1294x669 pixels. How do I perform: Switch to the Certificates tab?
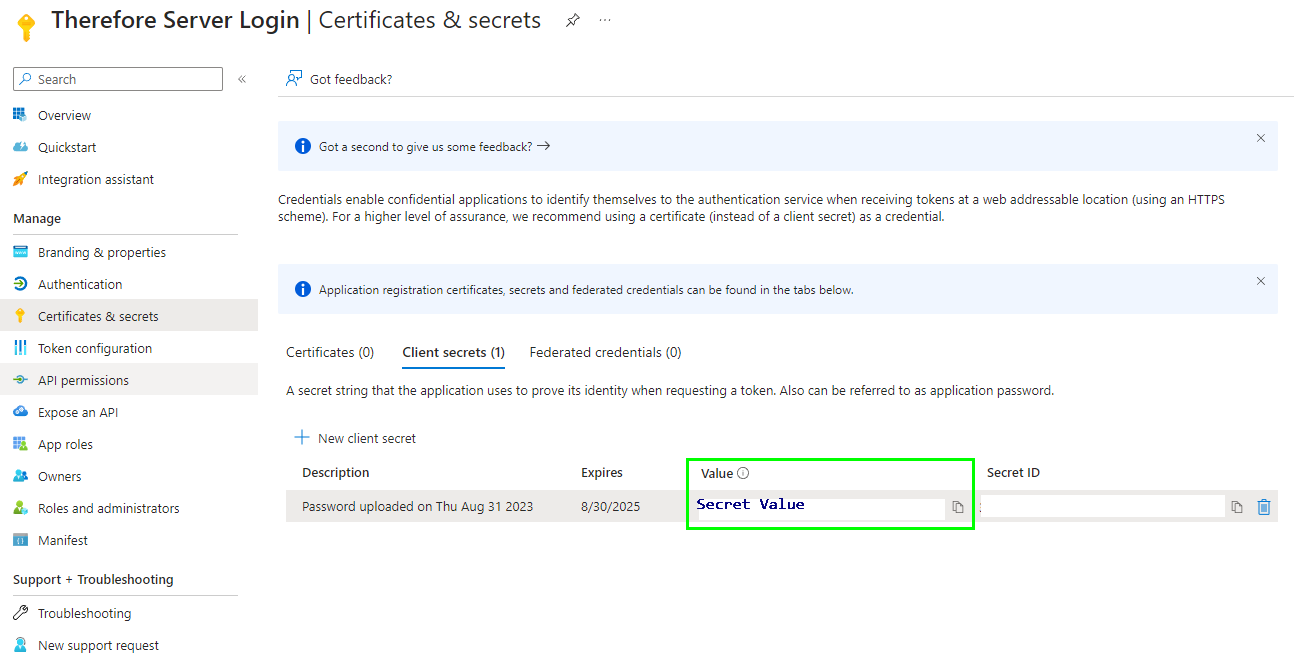[x=330, y=352]
